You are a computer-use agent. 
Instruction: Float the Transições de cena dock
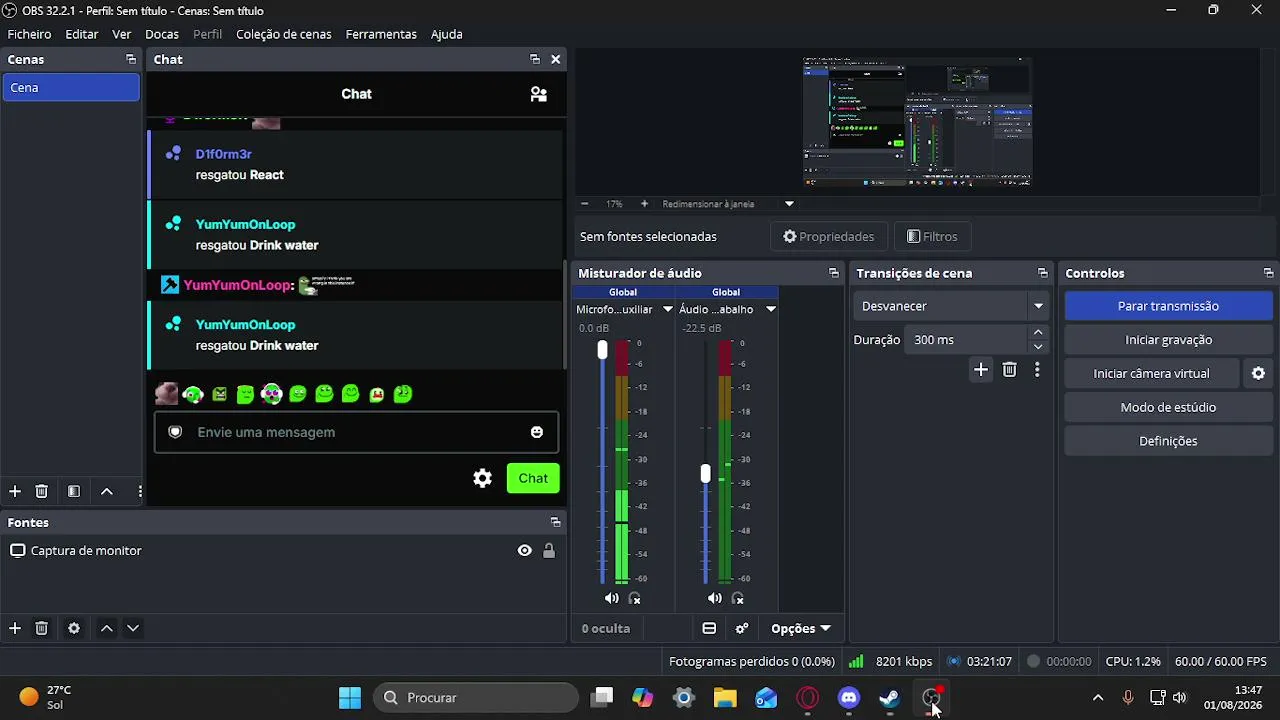(1043, 273)
